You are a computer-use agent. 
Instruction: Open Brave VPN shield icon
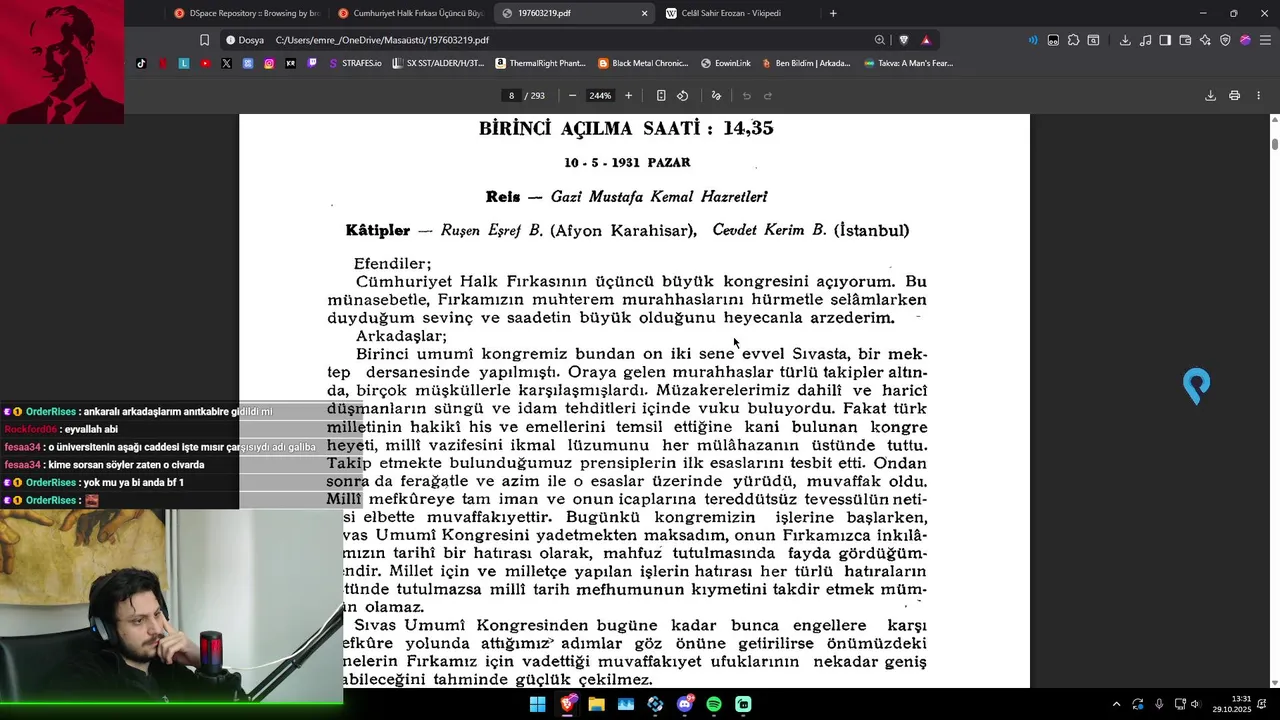click(1225, 40)
